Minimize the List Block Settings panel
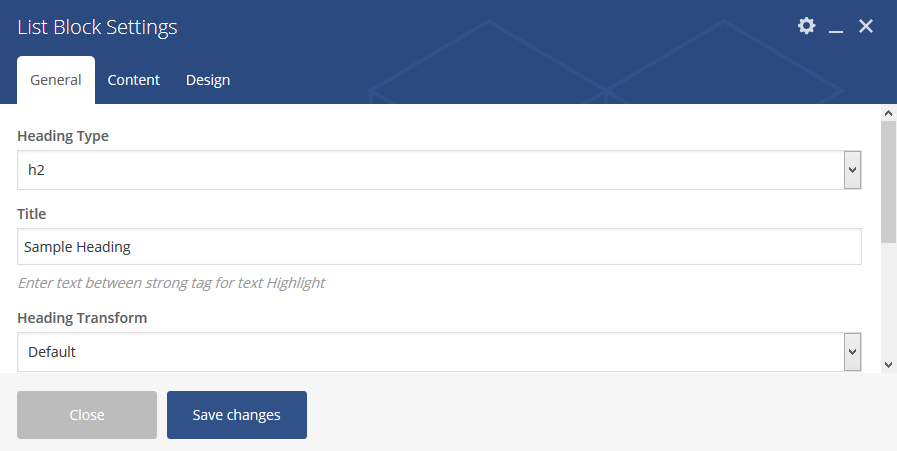This screenshot has width=897, height=451. [x=836, y=28]
